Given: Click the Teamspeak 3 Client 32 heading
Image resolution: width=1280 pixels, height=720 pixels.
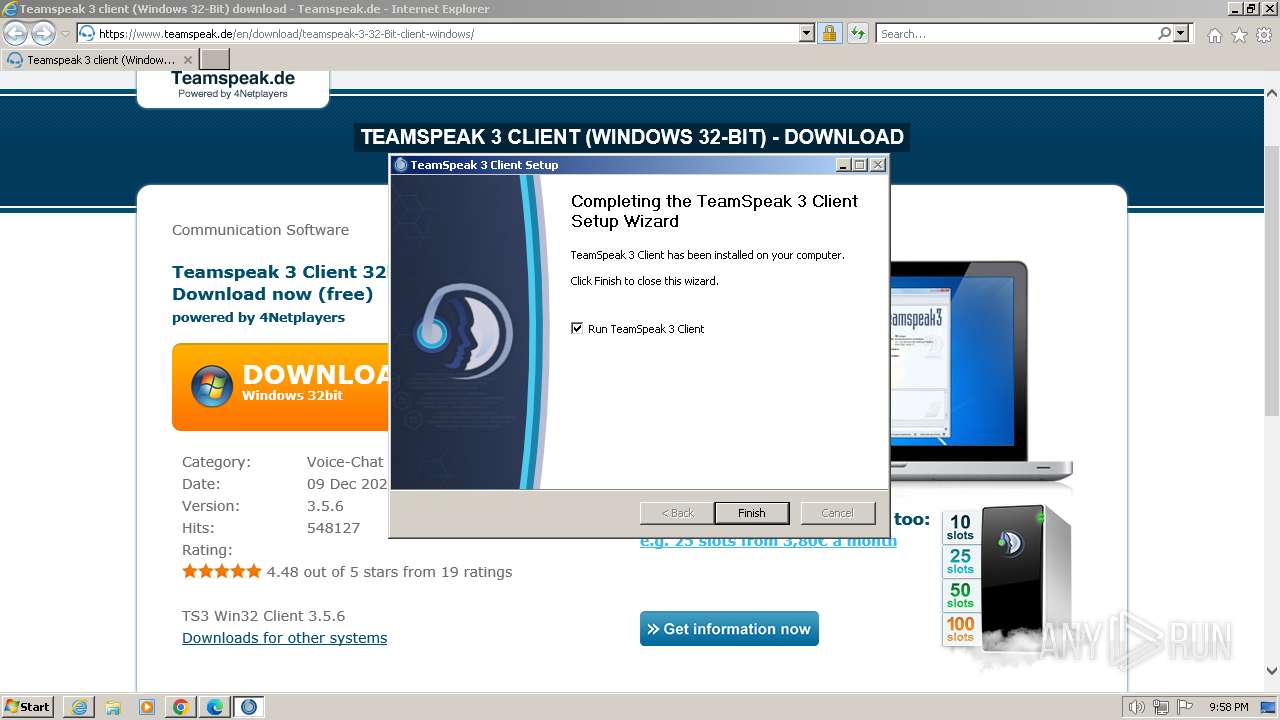Looking at the screenshot, I should (279, 272).
